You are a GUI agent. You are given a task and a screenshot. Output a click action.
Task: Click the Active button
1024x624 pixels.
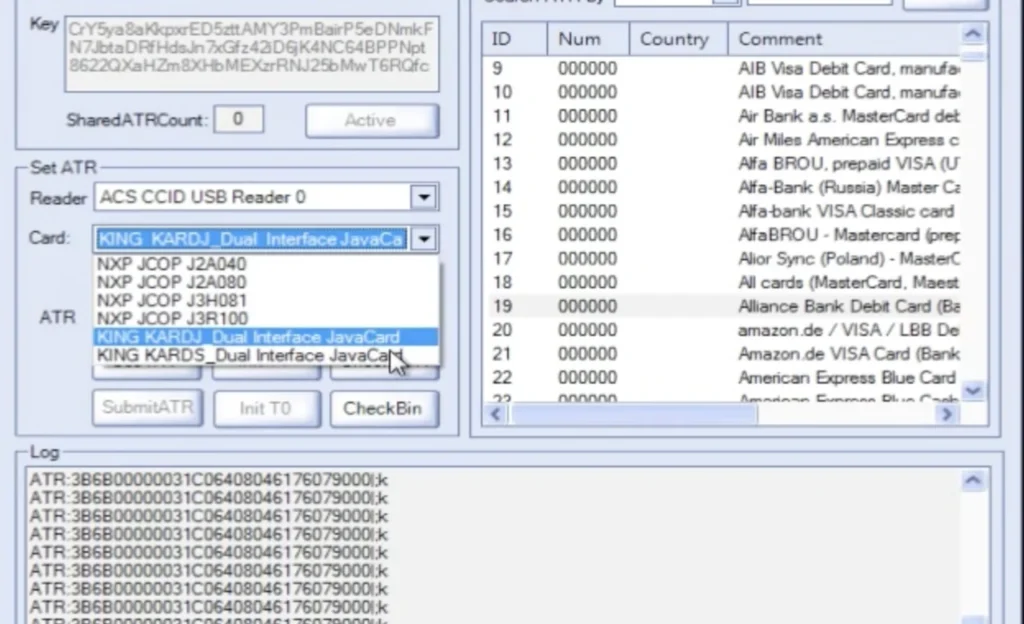point(372,120)
